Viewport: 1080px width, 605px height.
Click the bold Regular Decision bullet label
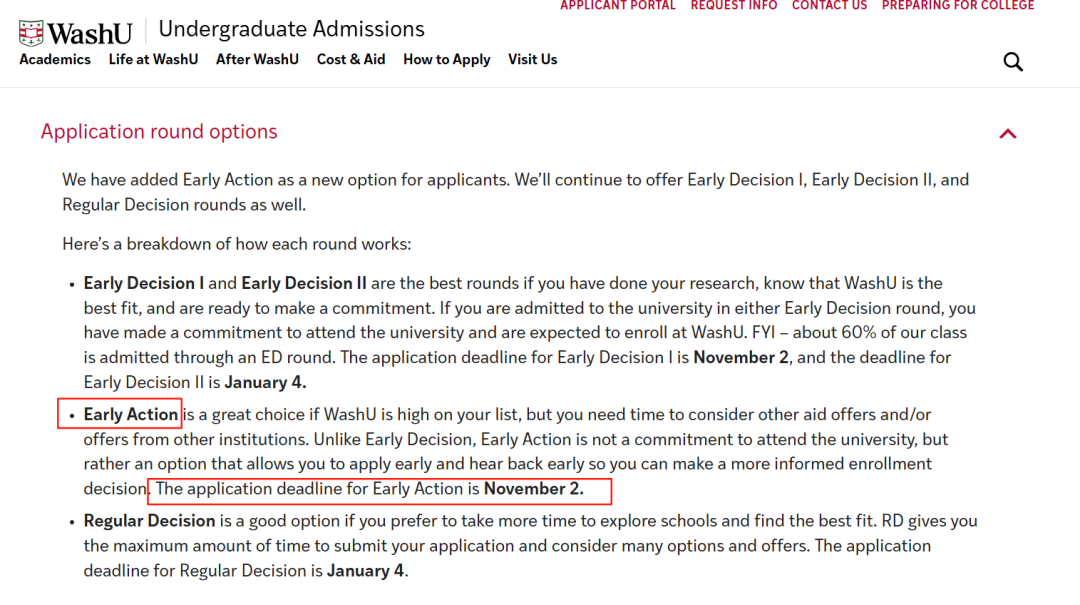pos(149,521)
